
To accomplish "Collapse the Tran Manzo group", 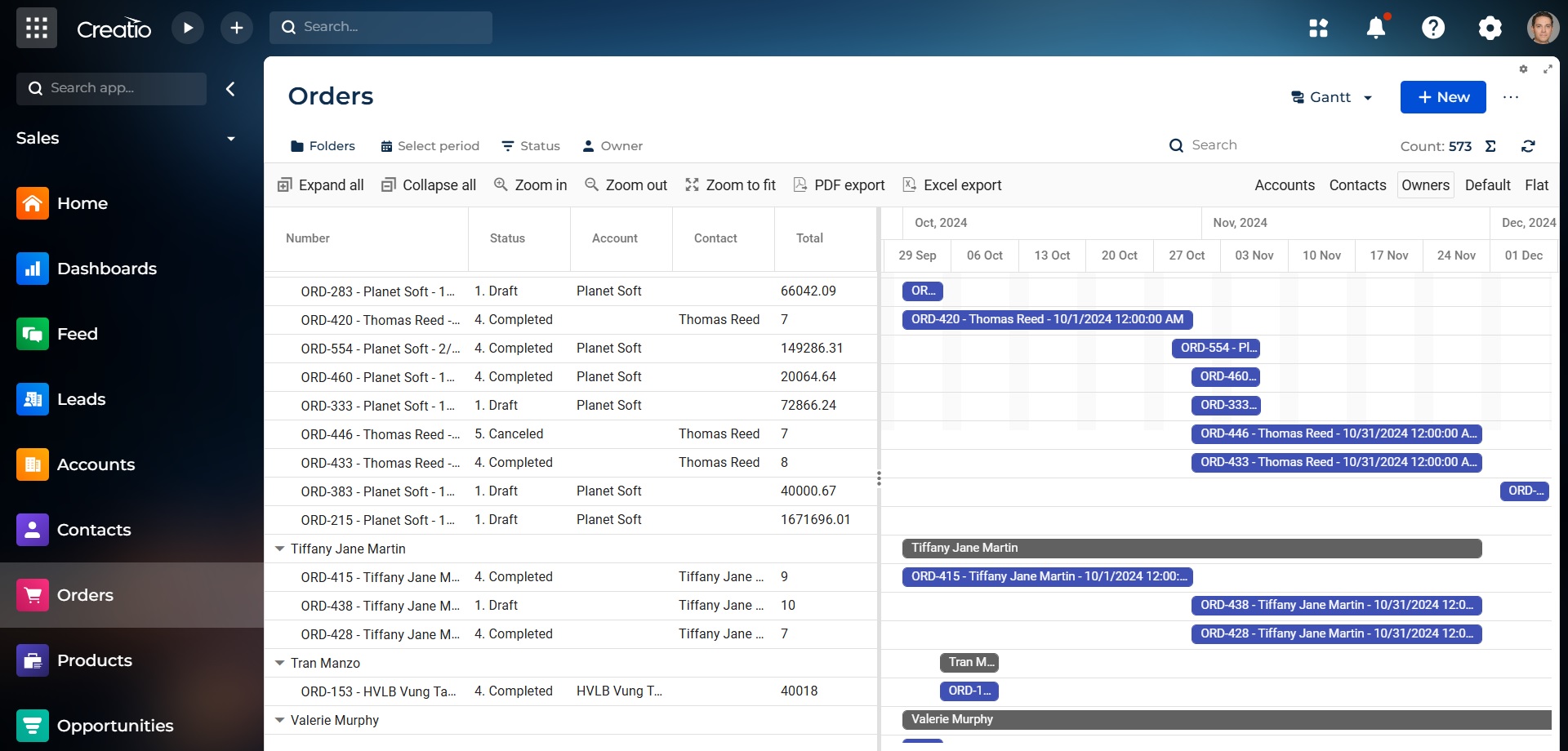I will click(280, 663).
